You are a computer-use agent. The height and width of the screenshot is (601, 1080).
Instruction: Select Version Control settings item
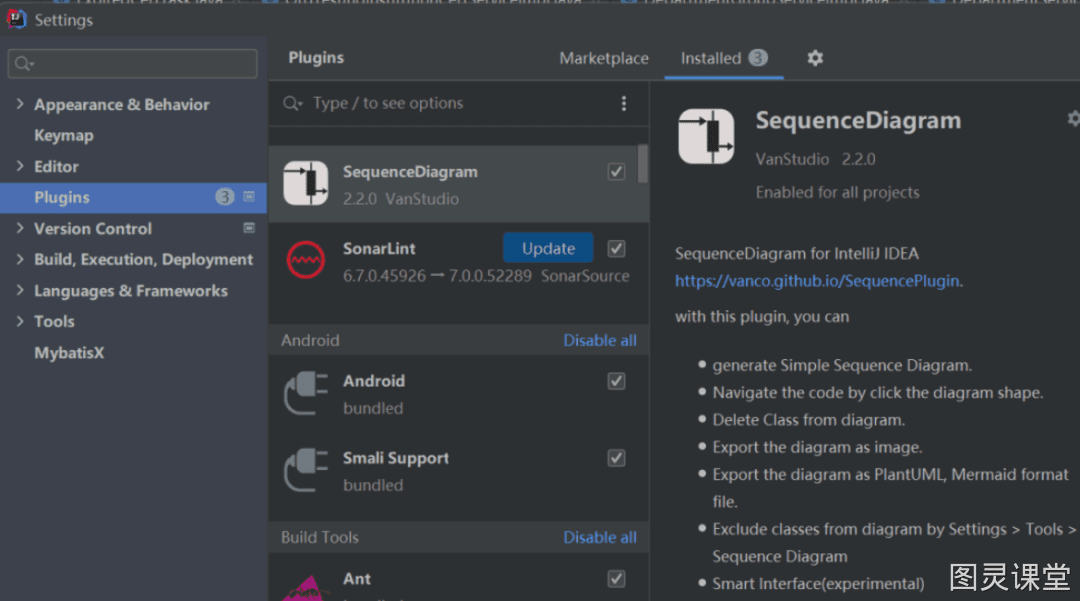click(x=93, y=229)
